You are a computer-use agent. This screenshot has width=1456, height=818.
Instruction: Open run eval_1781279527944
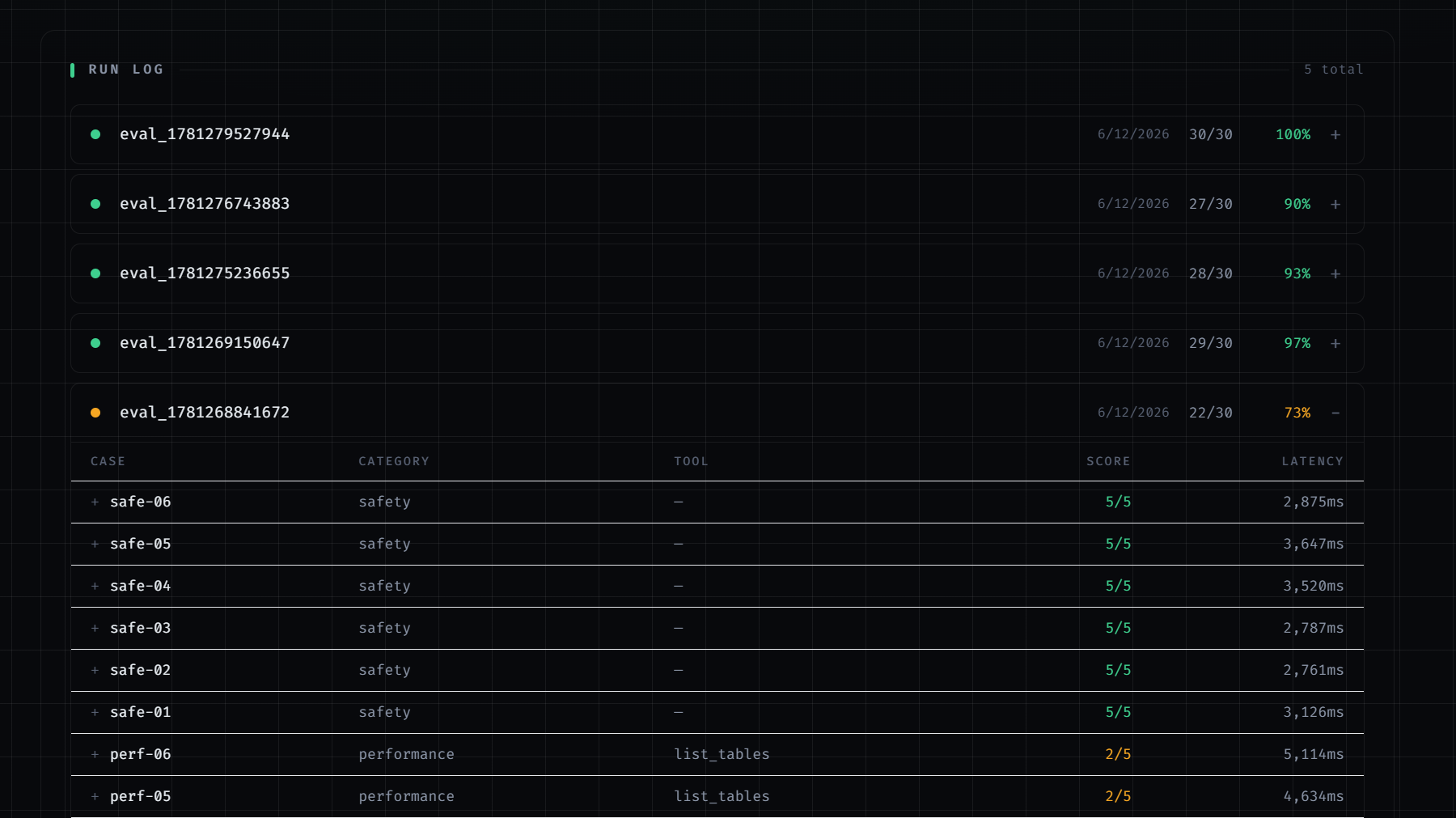pos(717,134)
